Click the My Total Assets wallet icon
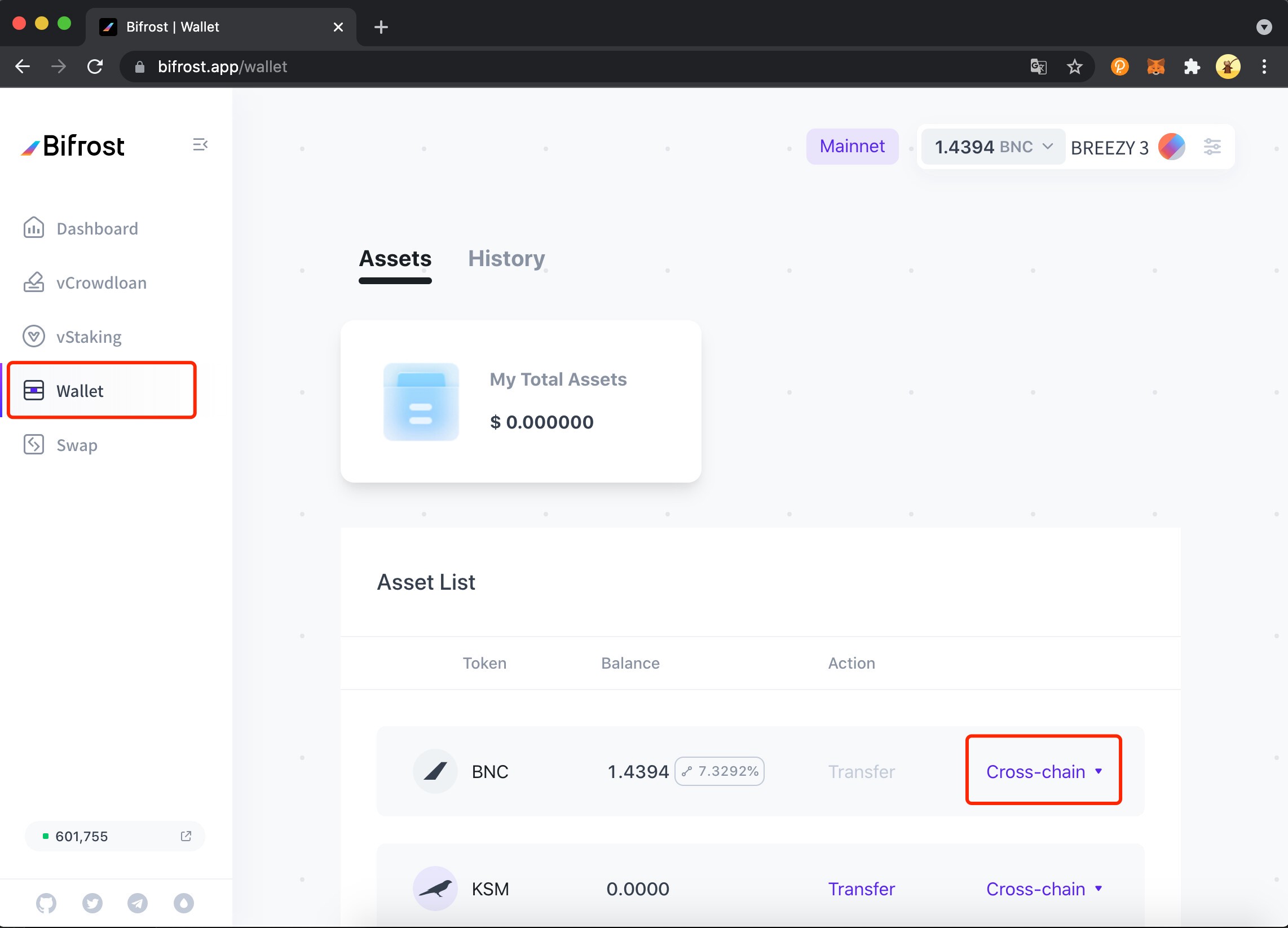Viewport: 1288px width, 928px height. pos(421,401)
